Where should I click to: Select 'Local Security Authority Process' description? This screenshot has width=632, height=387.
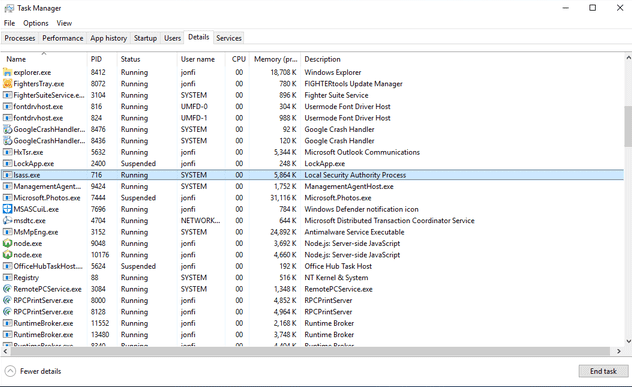tap(355, 175)
